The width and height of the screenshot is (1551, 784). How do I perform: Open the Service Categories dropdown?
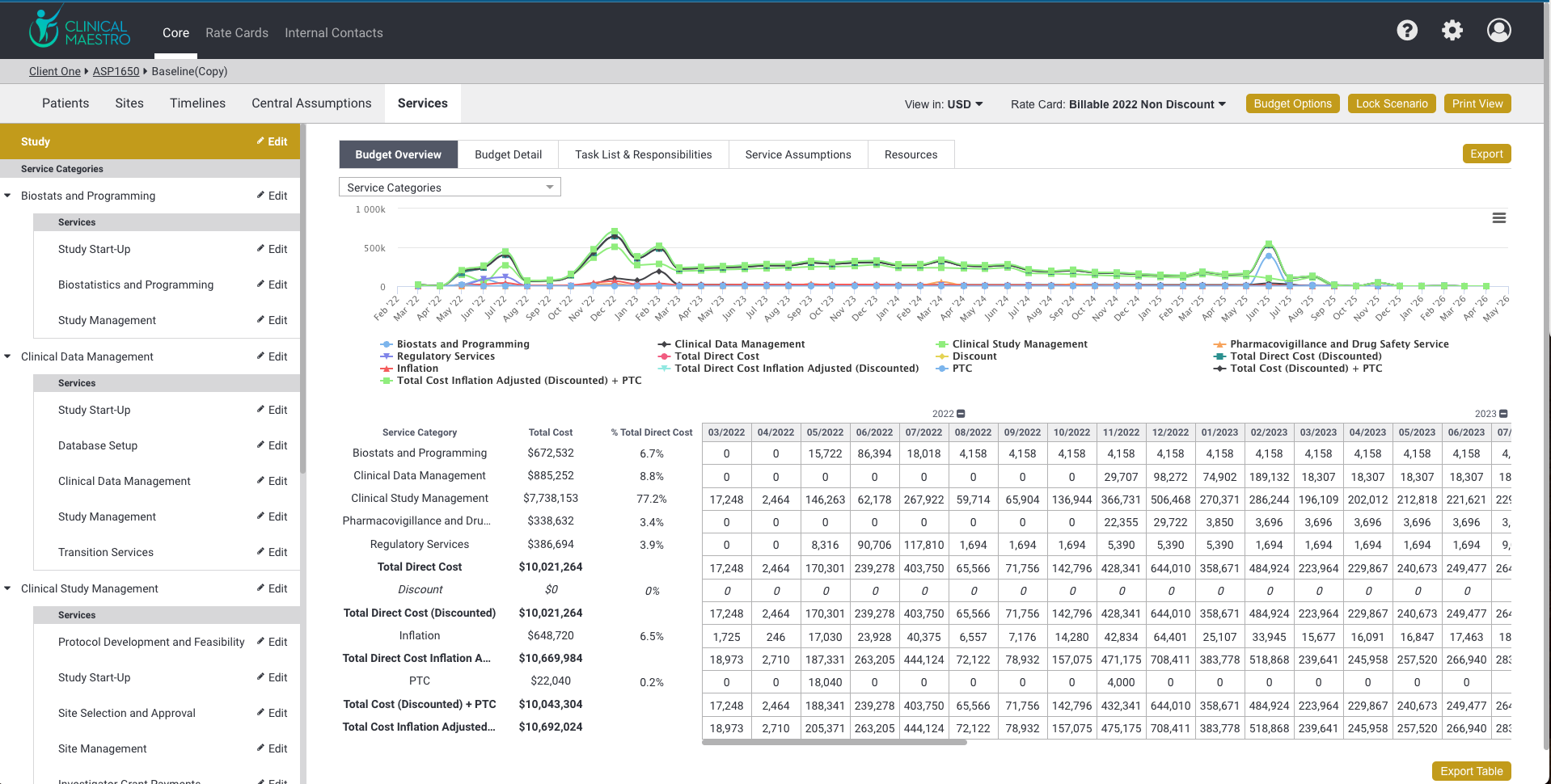(x=450, y=188)
